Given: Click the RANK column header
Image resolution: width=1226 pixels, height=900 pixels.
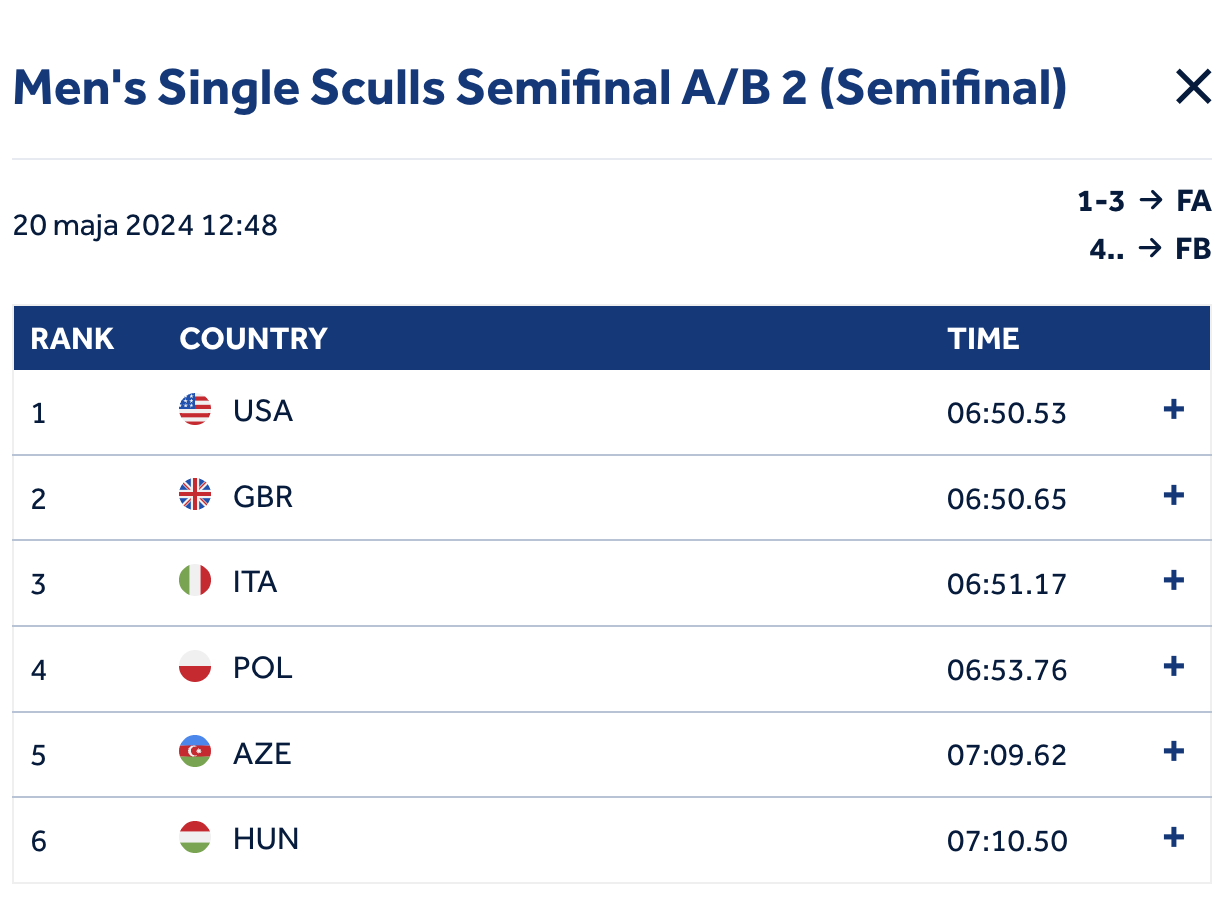Looking at the screenshot, I should (72, 339).
